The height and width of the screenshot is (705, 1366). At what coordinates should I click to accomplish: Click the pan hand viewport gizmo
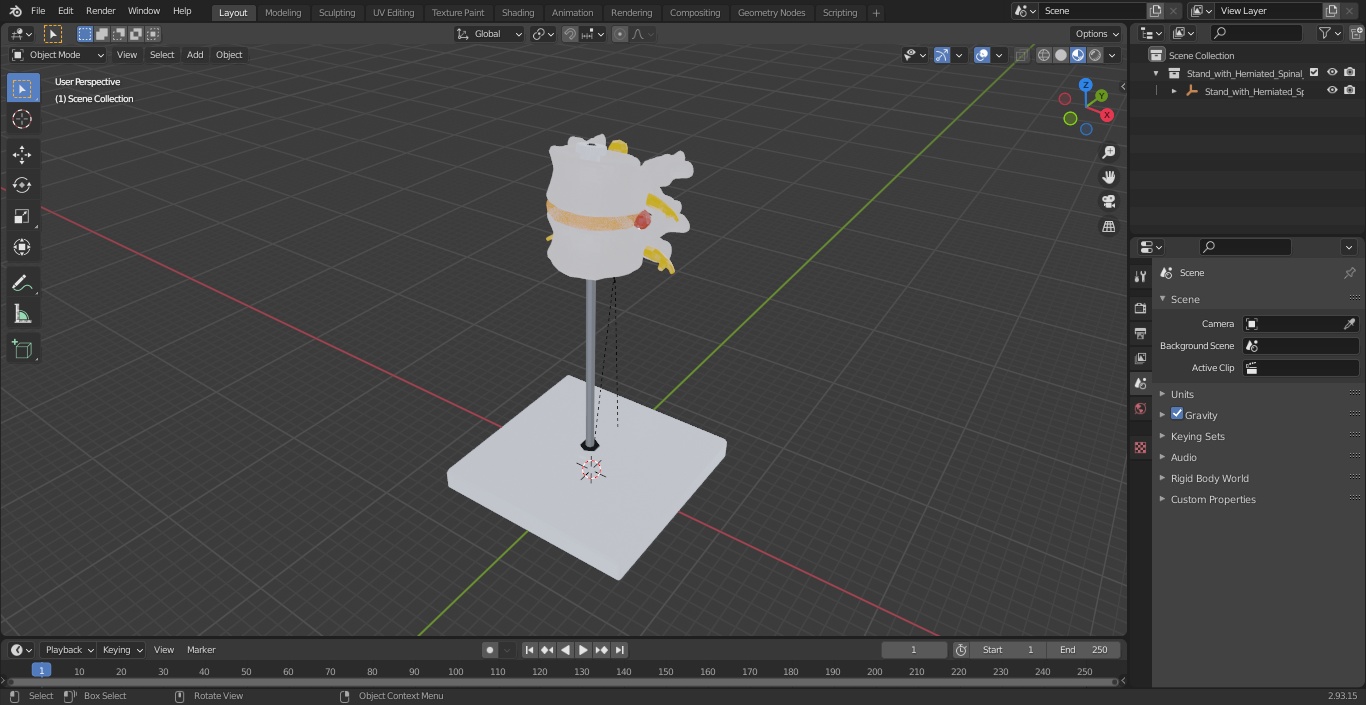point(1108,177)
